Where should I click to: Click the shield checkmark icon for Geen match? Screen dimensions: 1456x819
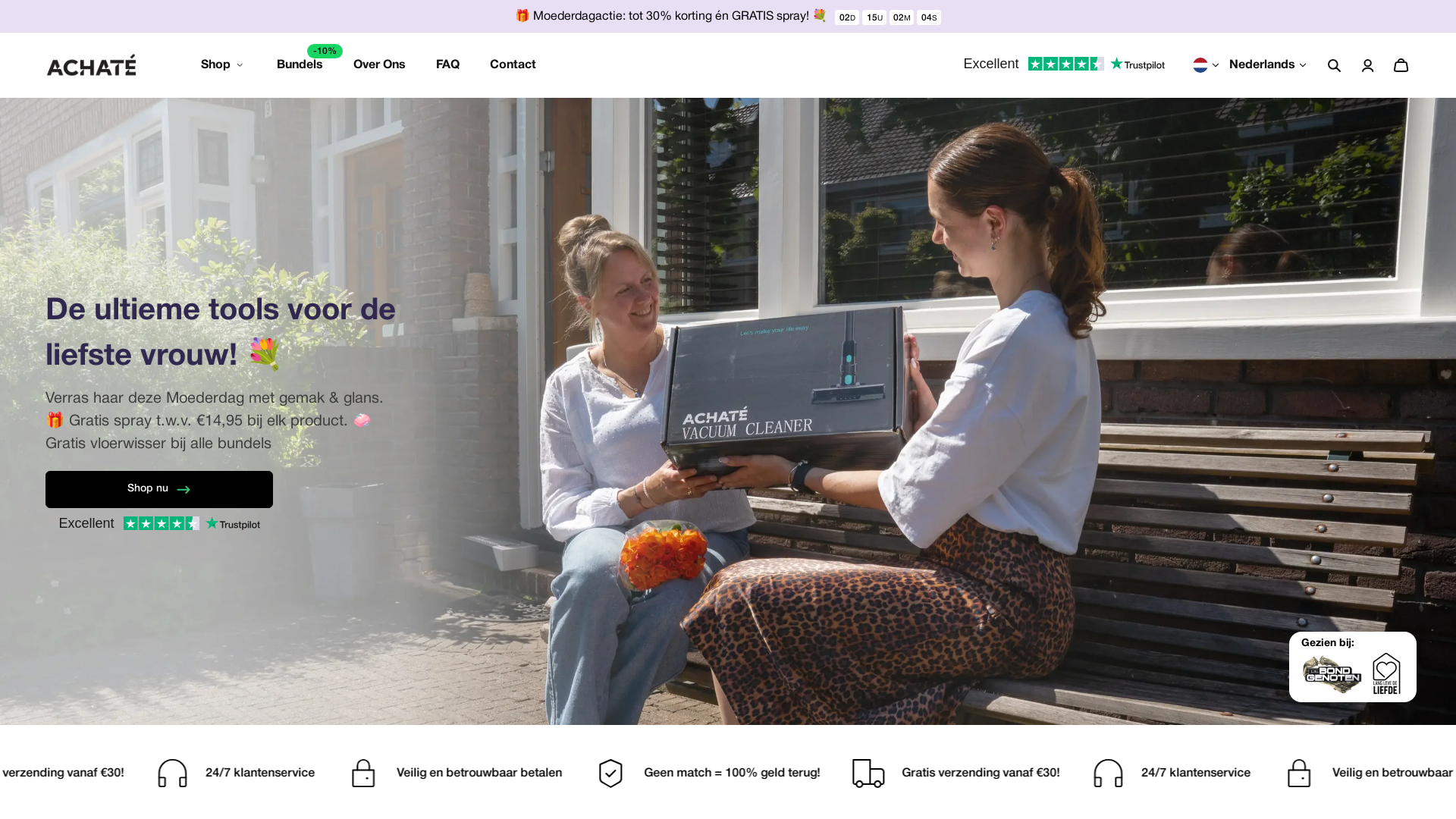point(610,773)
